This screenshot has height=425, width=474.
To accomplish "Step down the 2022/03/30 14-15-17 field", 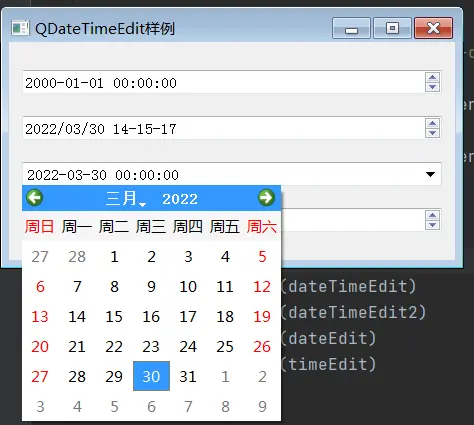I will [433, 133].
